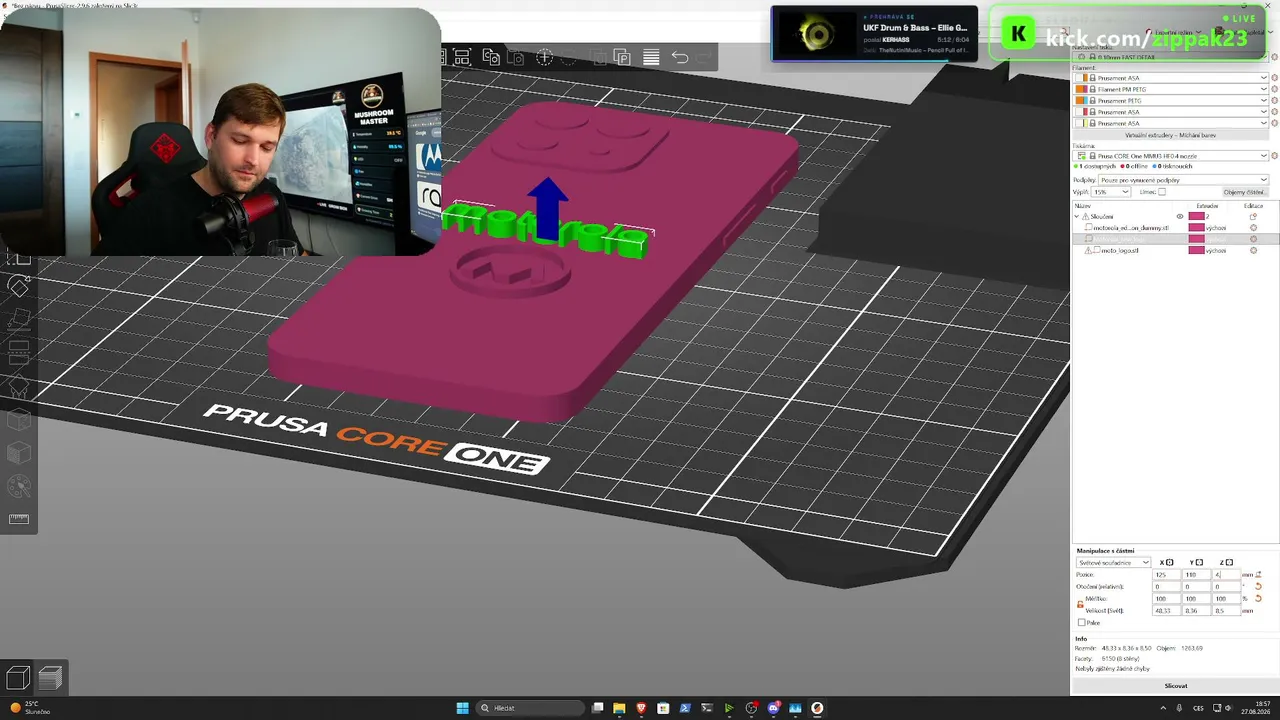
Task: Toggle visibility eye for Sloučení object
Action: pos(1180,216)
